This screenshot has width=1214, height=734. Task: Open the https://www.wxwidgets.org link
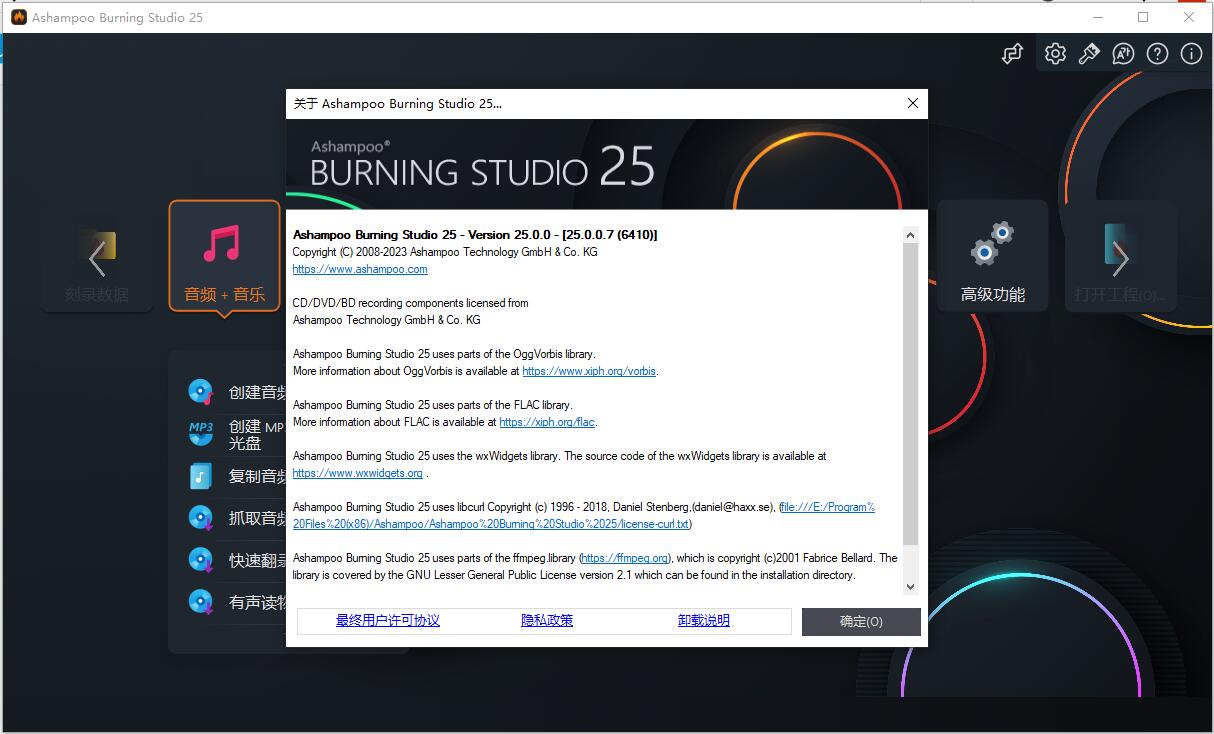tap(357, 473)
